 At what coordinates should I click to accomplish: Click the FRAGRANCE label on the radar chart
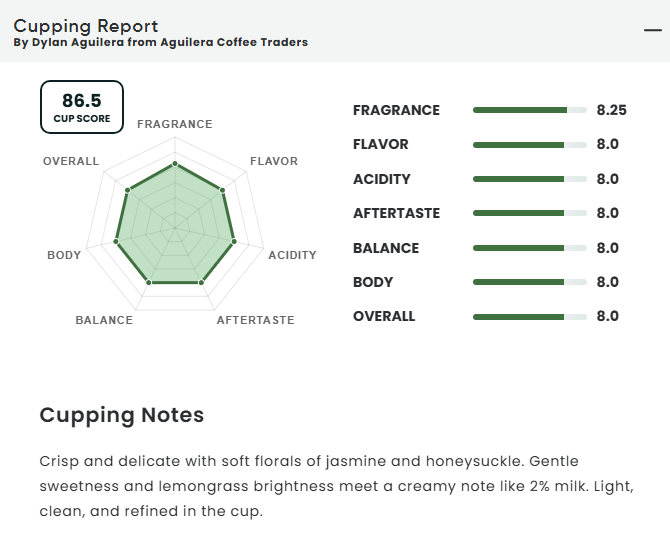click(x=175, y=124)
